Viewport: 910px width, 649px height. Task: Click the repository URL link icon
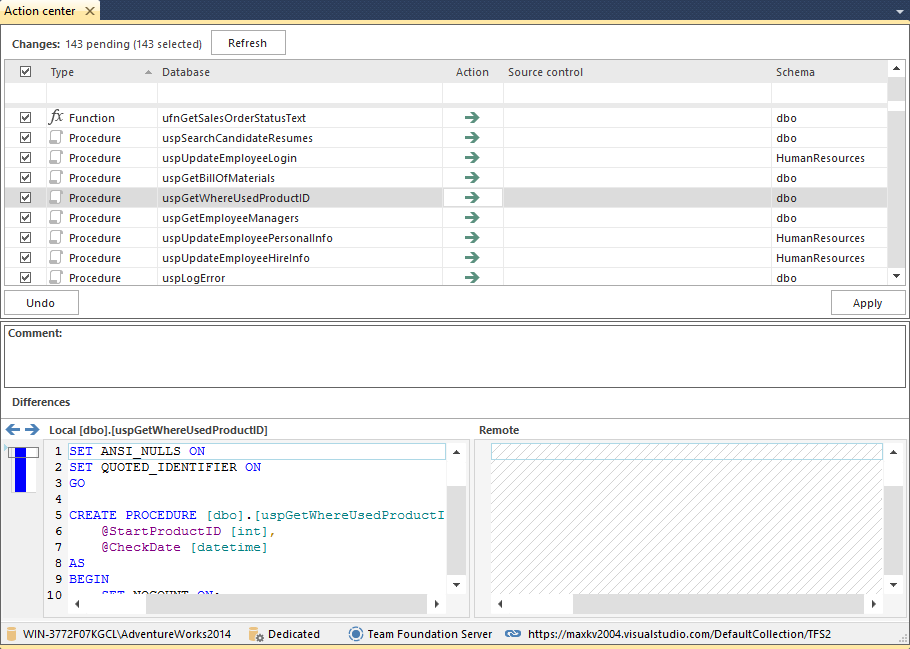tap(513, 634)
